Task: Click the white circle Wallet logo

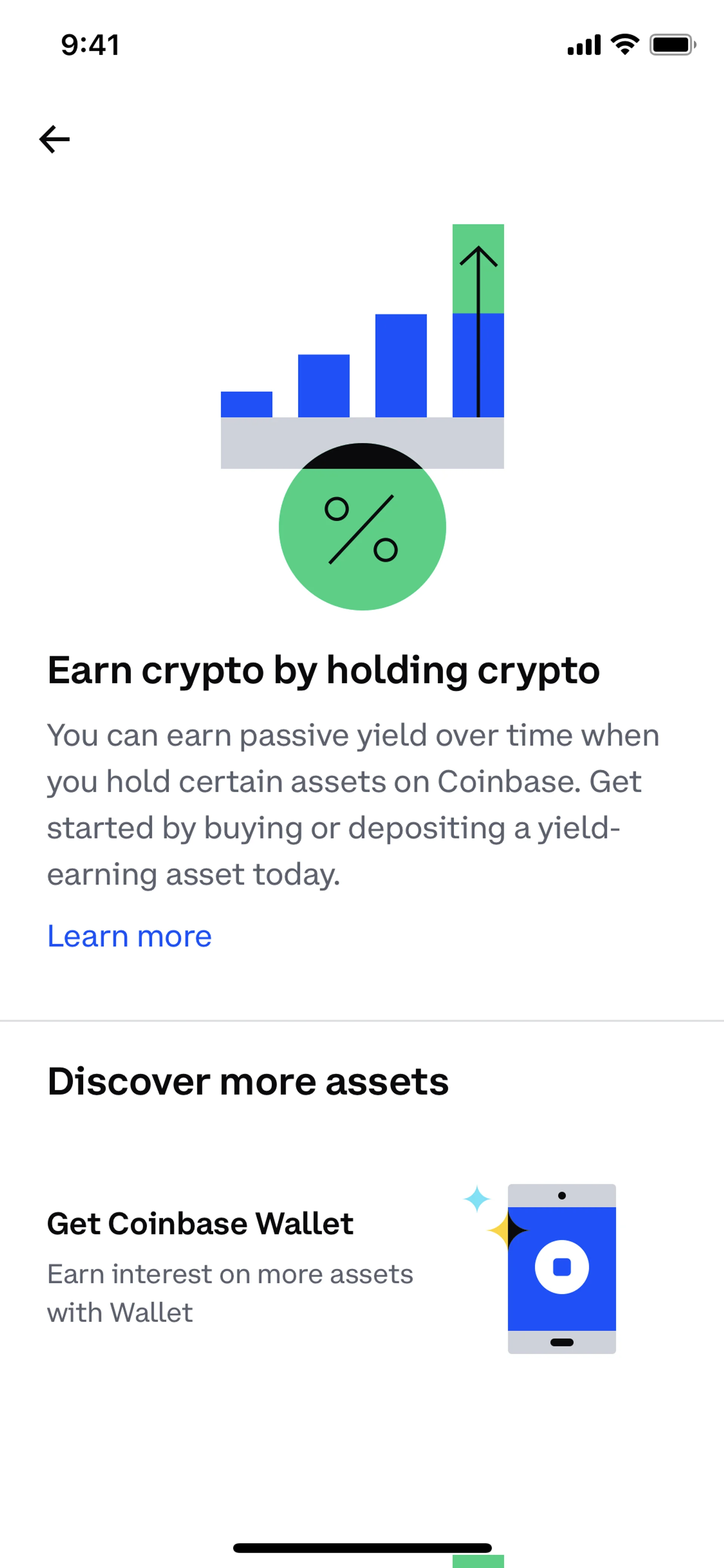Action: (561, 1266)
